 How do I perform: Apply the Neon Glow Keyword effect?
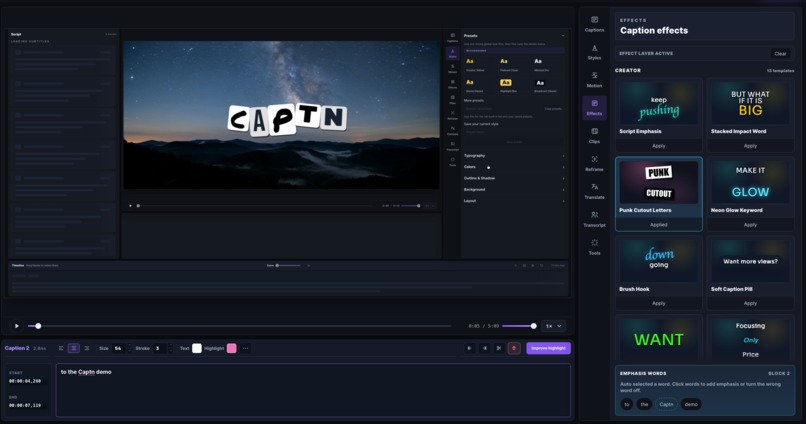pos(750,225)
